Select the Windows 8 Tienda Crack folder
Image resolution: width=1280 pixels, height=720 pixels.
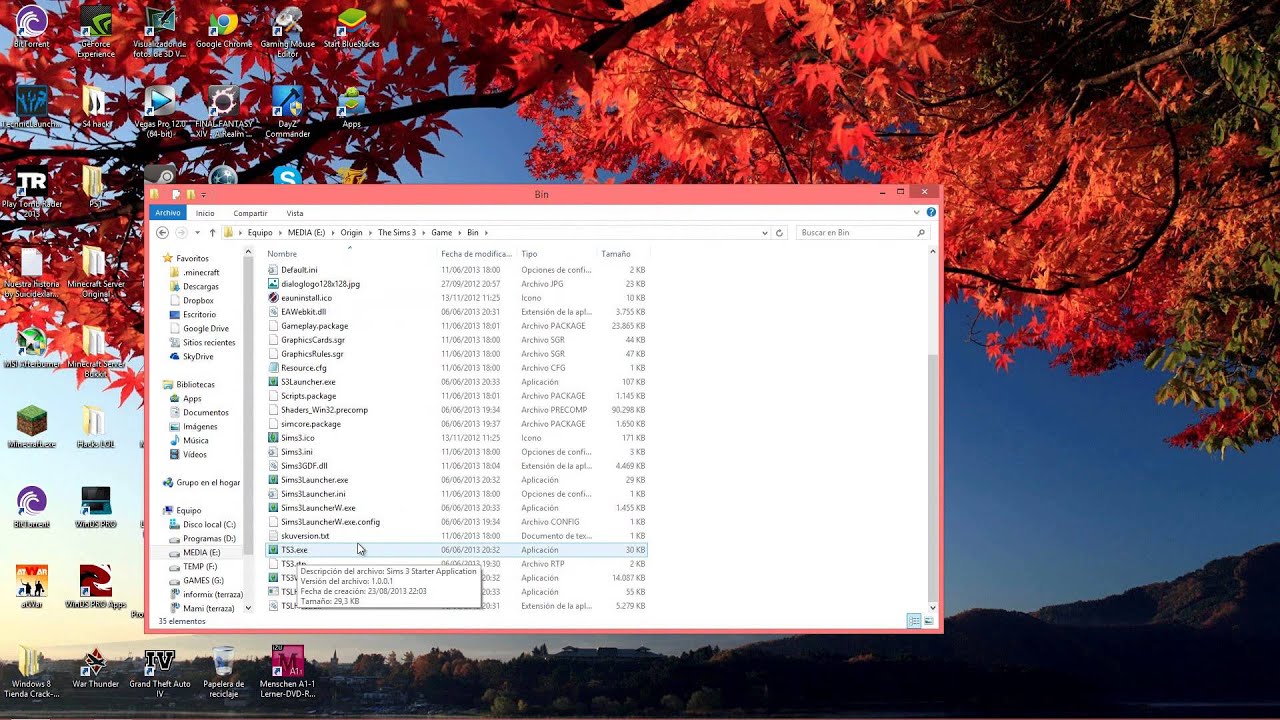[32, 672]
